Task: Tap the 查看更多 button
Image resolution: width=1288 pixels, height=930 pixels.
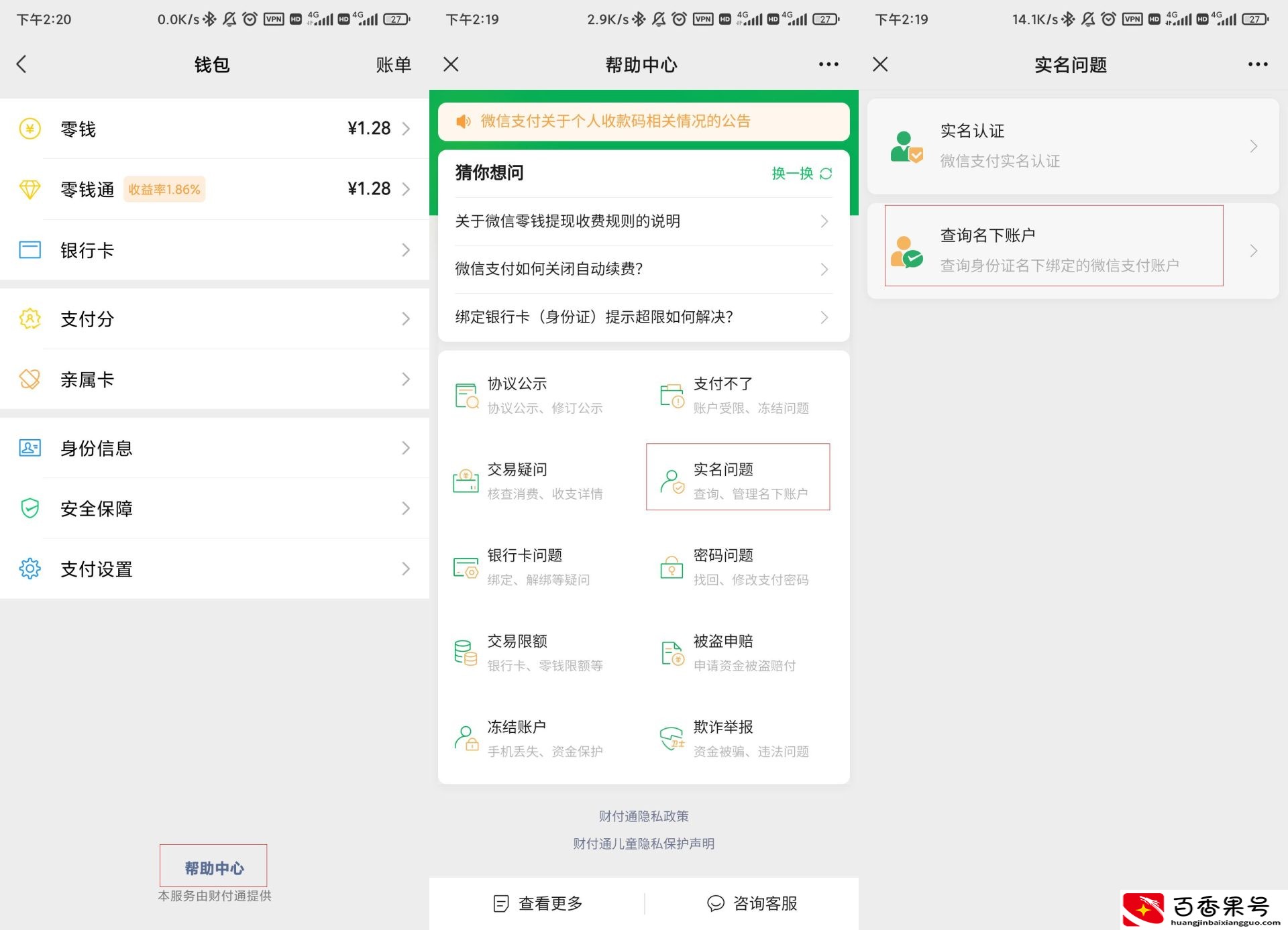Action: click(x=538, y=903)
